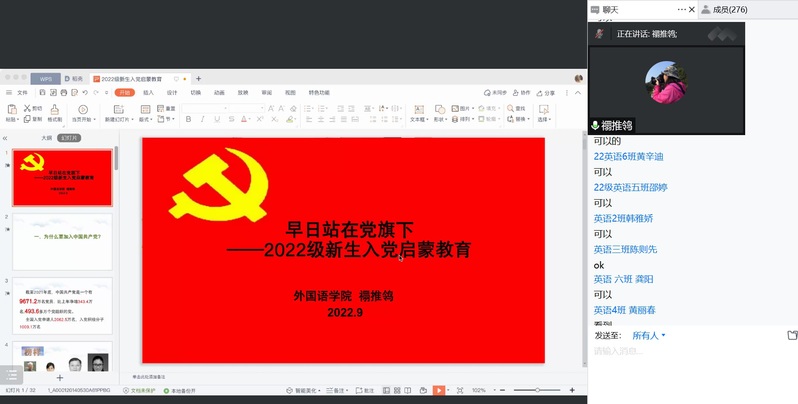Open the Transitions (切换) ribbon tab
The image size is (798, 404).
coord(195,93)
